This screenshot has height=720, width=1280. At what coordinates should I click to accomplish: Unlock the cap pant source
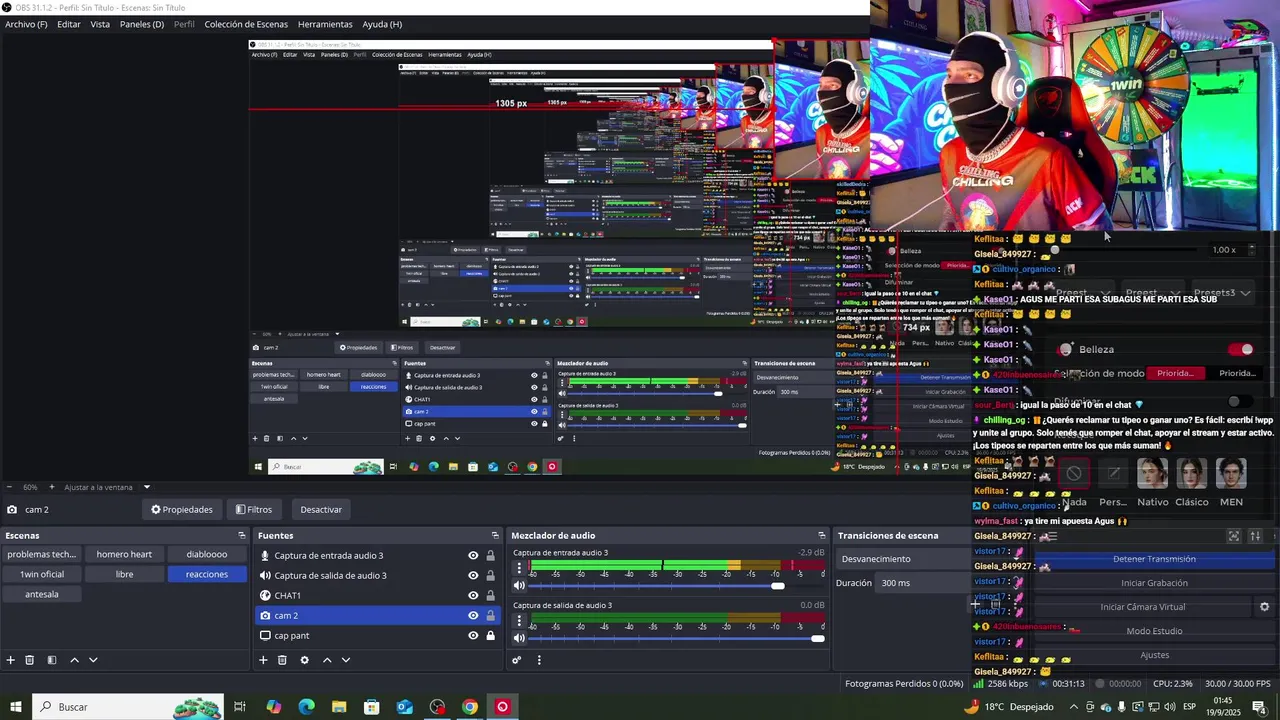click(490, 636)
